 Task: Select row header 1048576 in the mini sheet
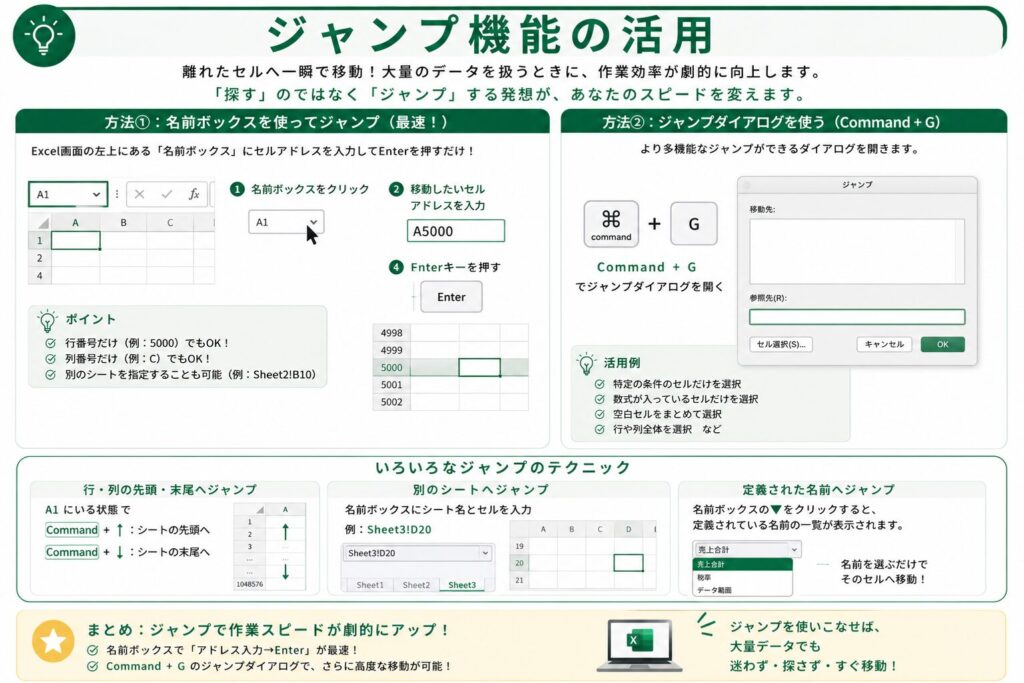(x=249, y=584)
